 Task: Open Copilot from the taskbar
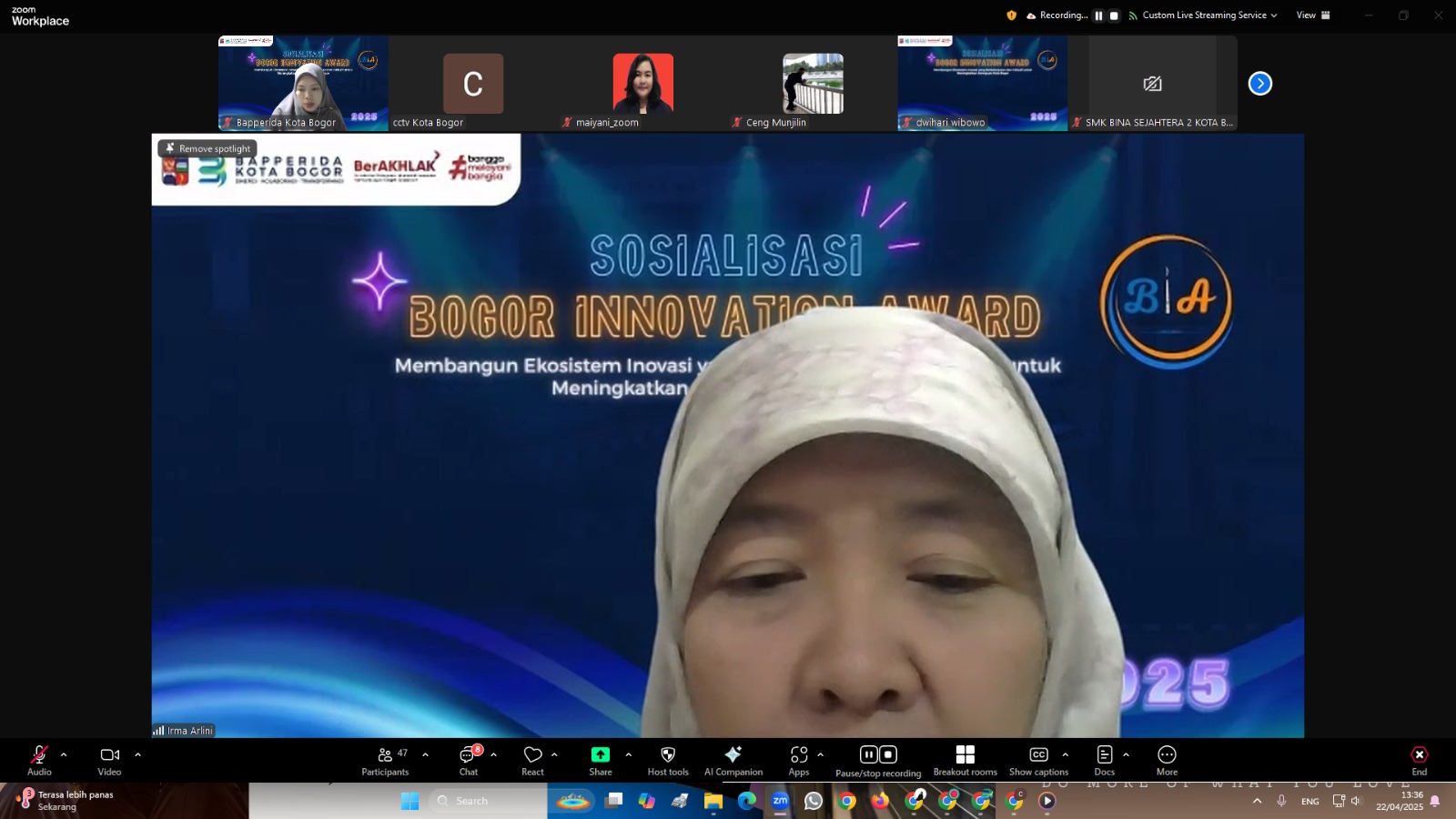click(647, 801)
